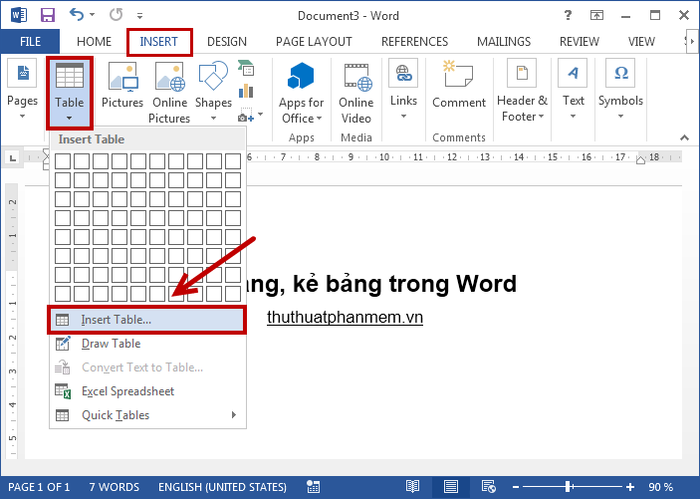Open the Symbols dropdown
Screen dimensions: 700x499
(621, 90)
